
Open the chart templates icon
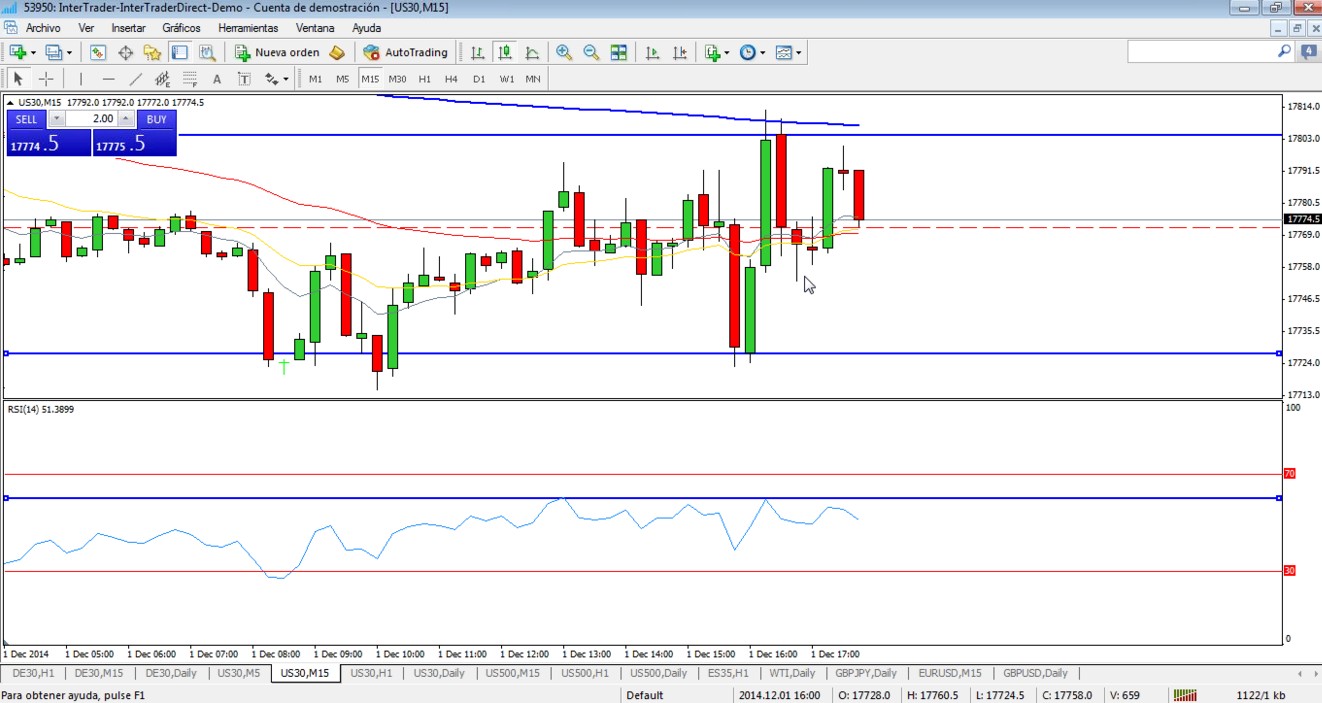coord(783,52)
